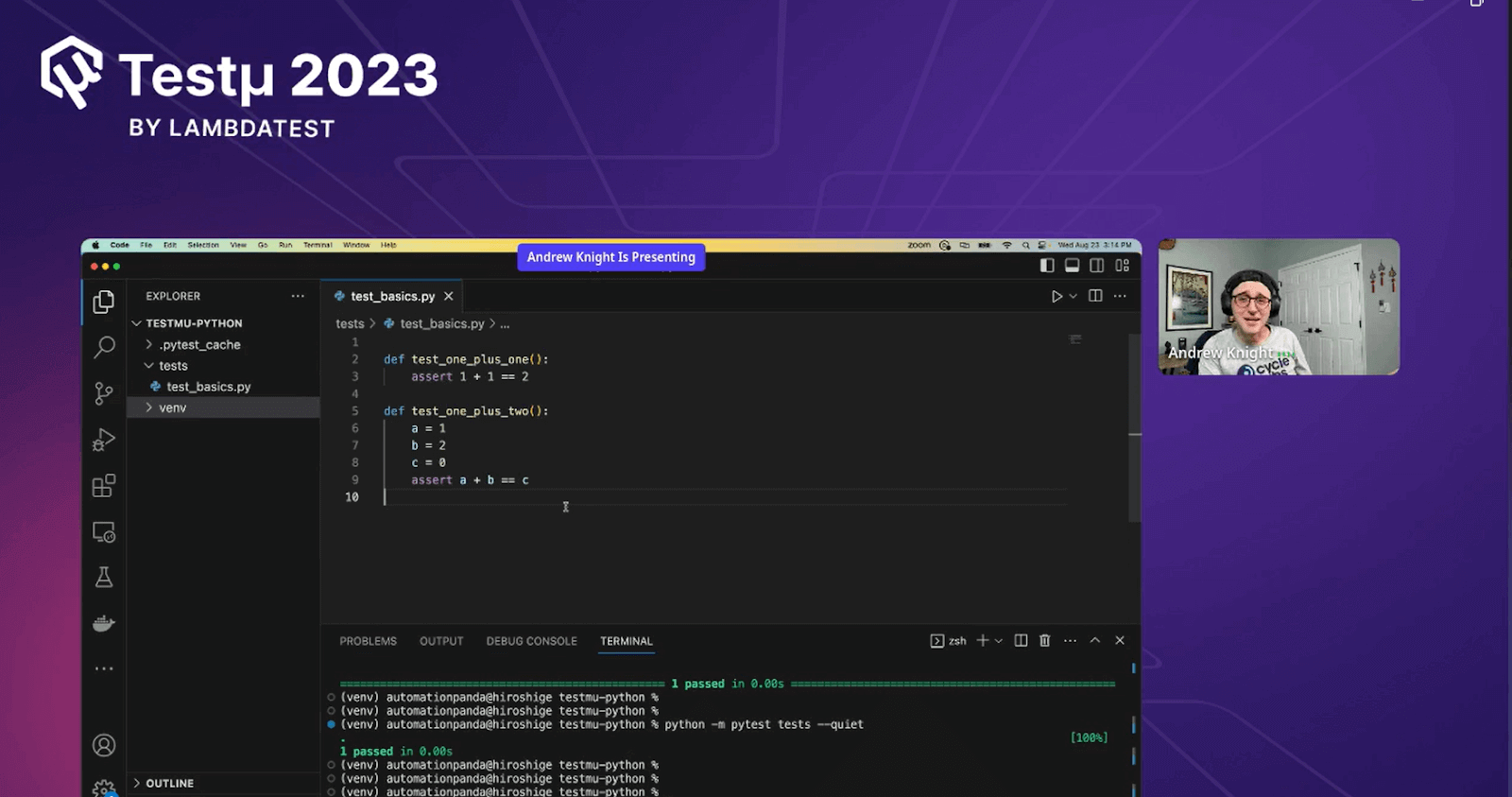Open the Docker view in the activity bar

click(x=104, y=623)
